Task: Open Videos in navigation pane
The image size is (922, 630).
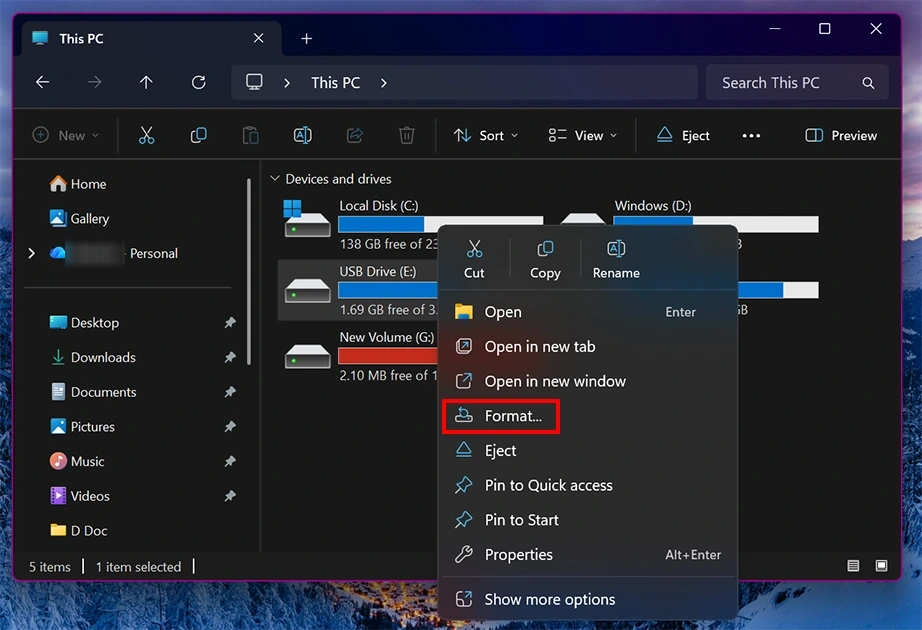Action: pos(80,496)
